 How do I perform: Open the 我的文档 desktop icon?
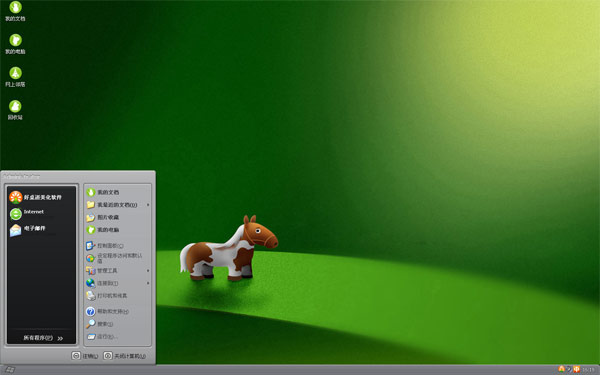point(15,11)
